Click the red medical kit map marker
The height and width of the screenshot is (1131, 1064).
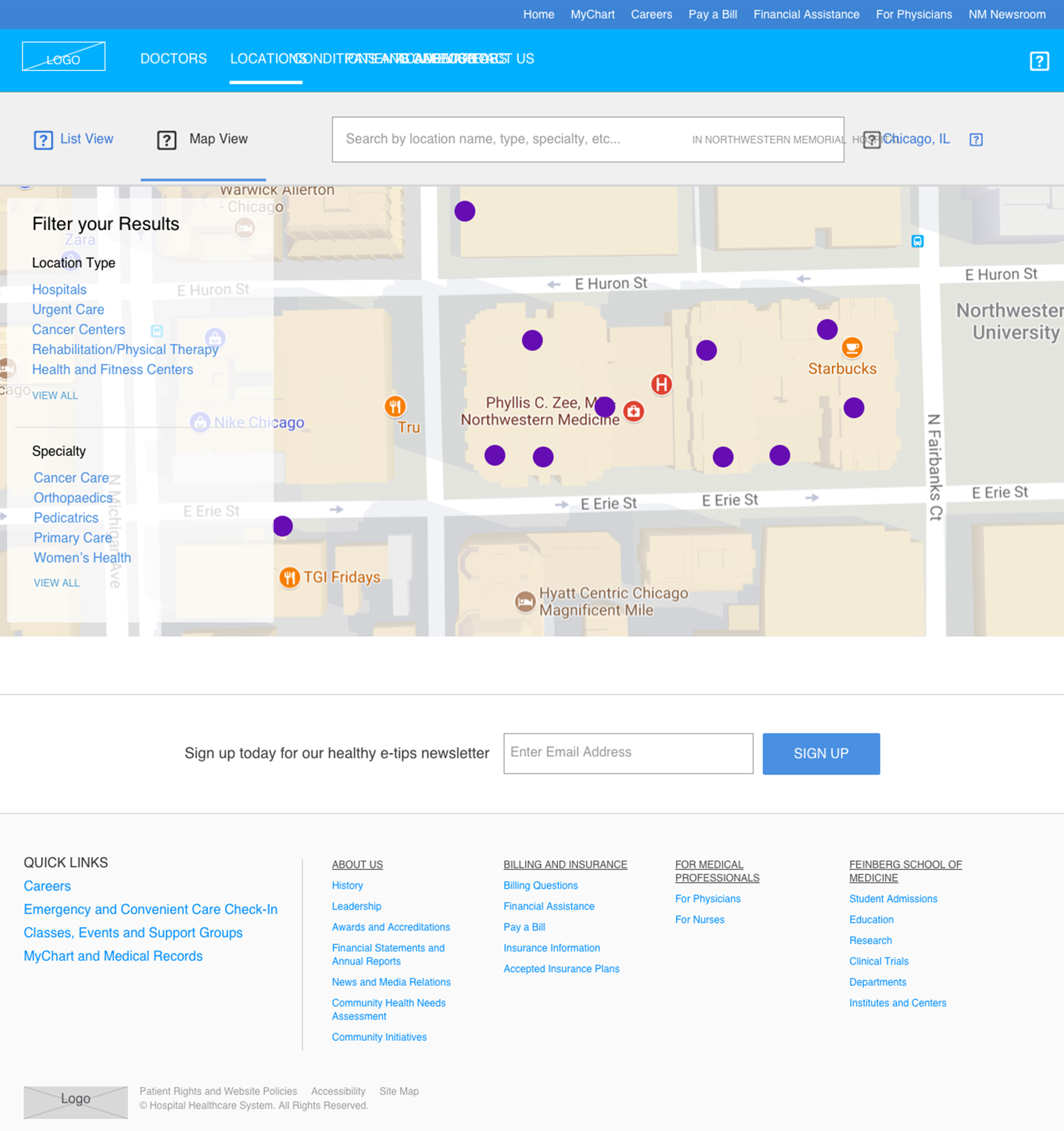click(633, 411)
